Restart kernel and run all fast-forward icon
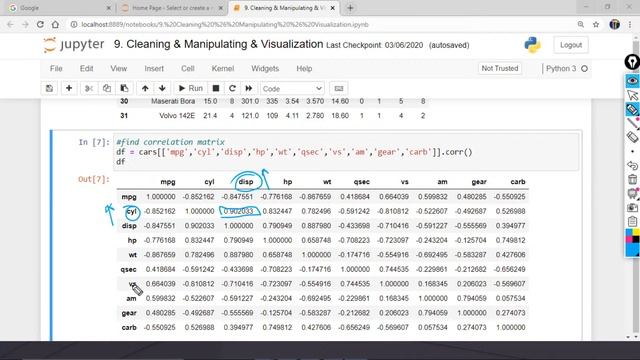This screenshot has width=640, height=360. click(x=249, y=89)
